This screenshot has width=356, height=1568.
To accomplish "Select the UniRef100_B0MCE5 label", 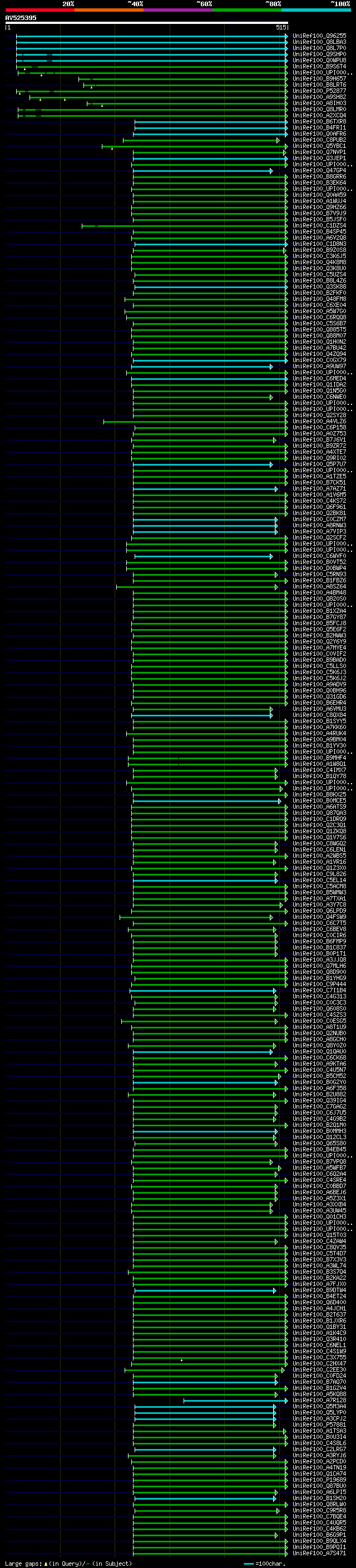I will click(319, 800).
